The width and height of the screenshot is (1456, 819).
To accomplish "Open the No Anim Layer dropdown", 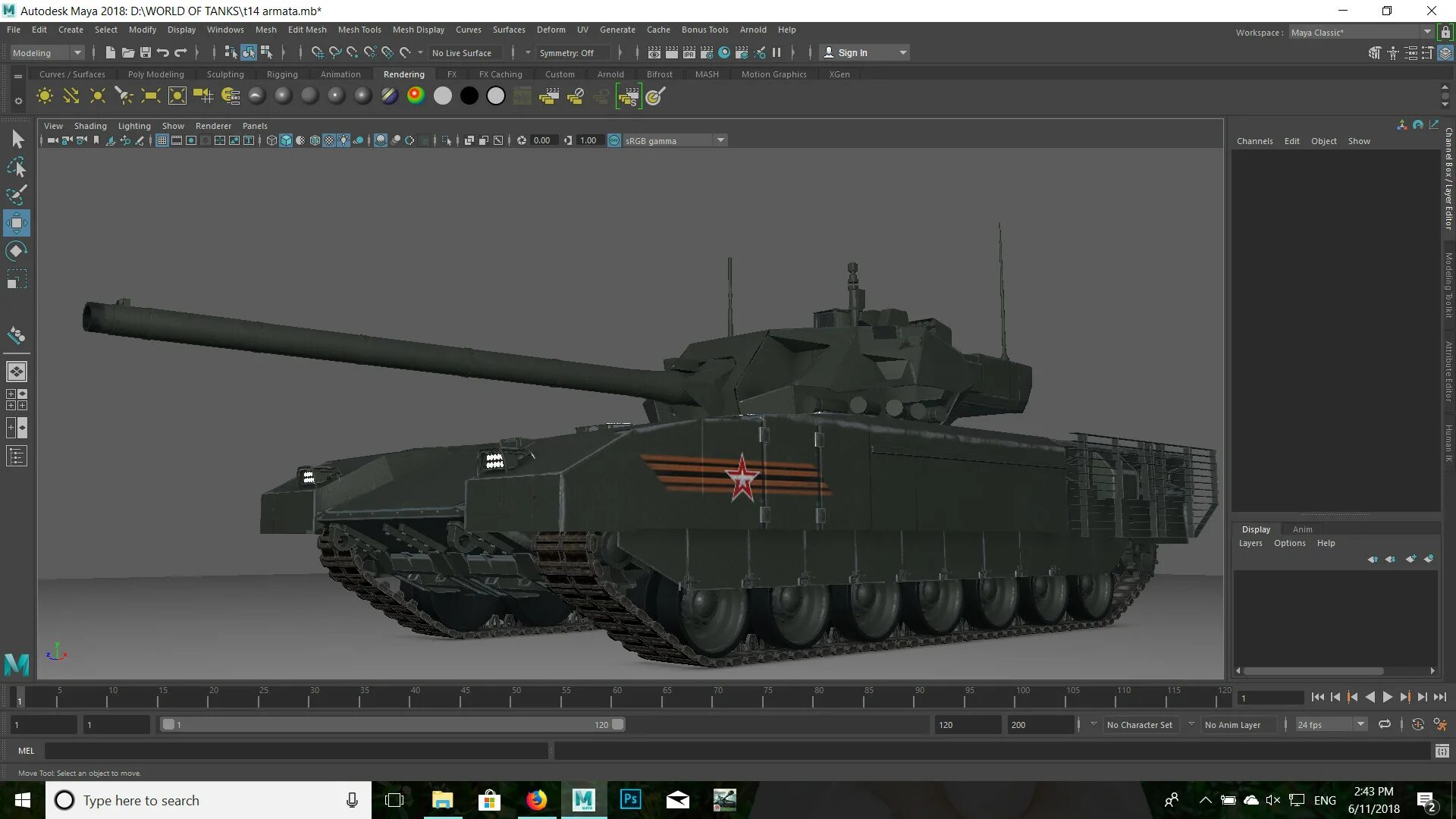I will (1238, 725).
